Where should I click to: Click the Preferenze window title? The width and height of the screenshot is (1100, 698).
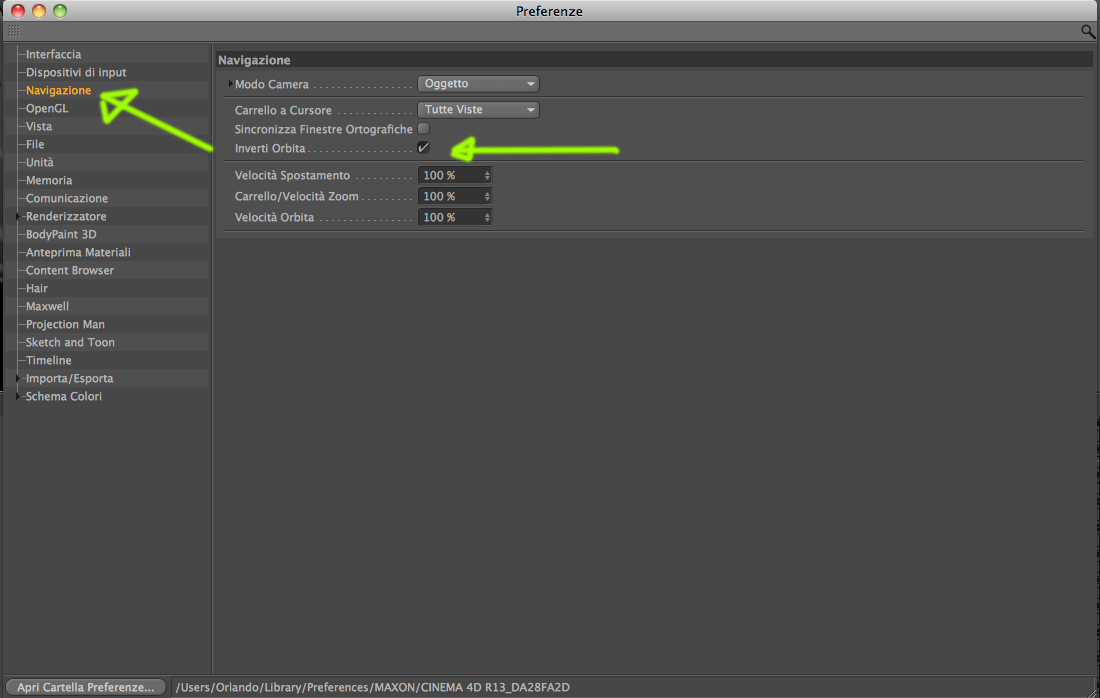point(549,11)
